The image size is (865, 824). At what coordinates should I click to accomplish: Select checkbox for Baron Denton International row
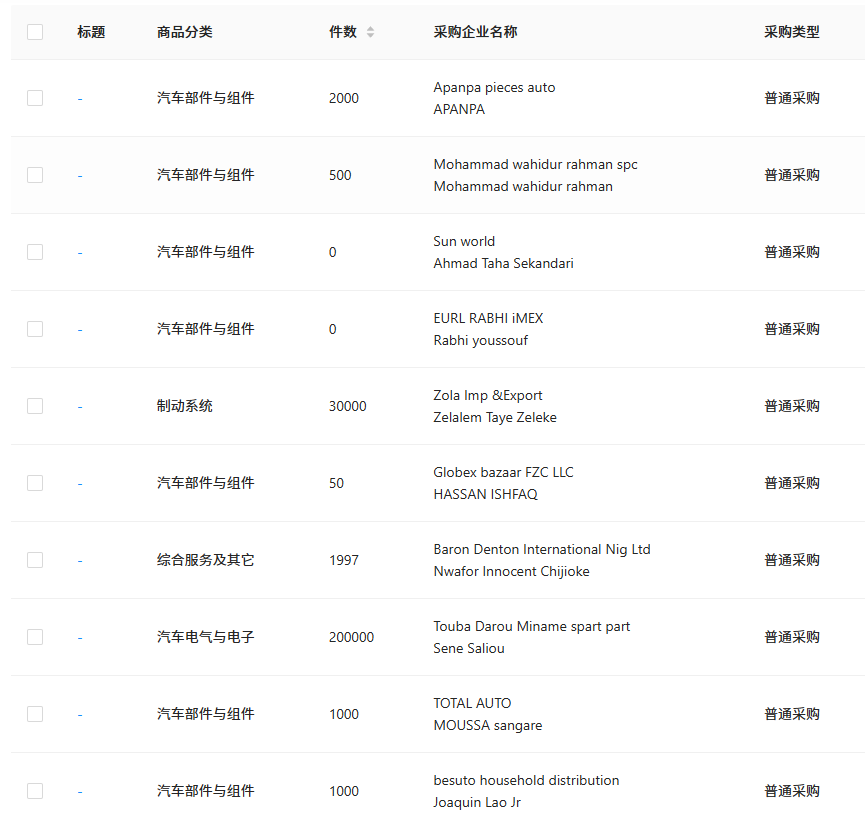pyautogui.click(x=35, y=560)
